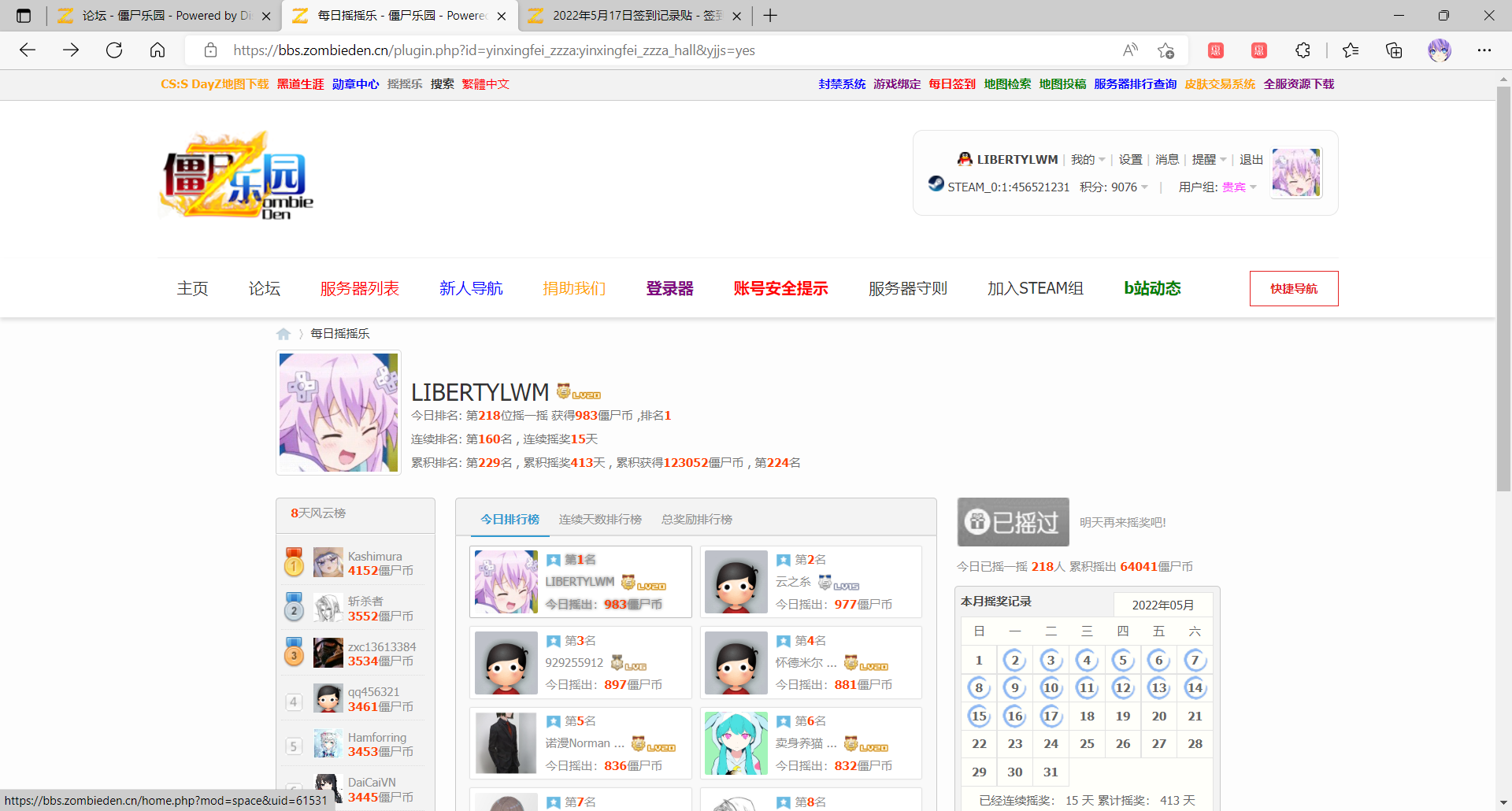Screen dimensions: 1512x811
Task: Click the breadcrumb home icon
Action: 283,334
